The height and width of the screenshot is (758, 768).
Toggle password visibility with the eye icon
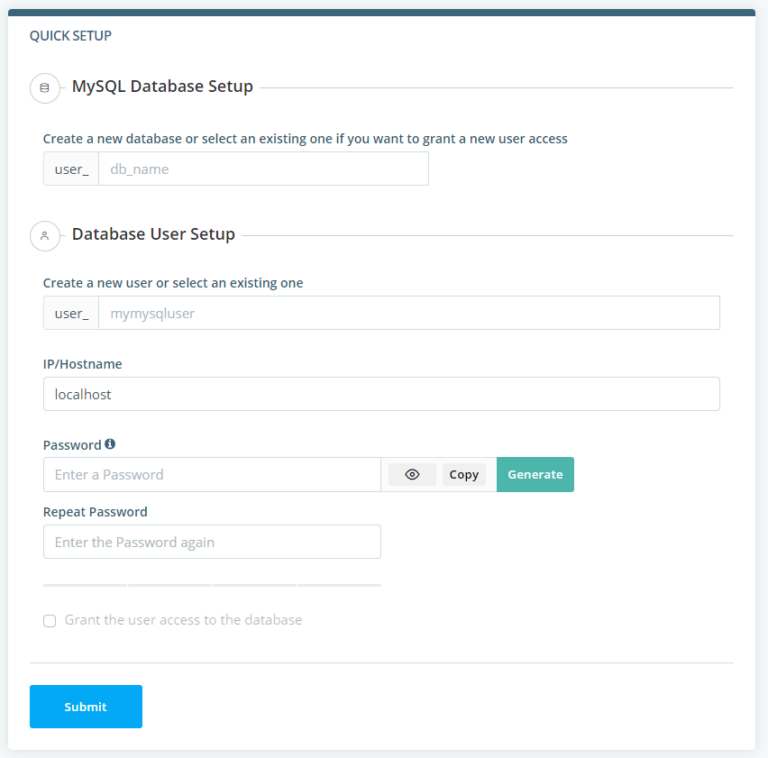[412, 474]
